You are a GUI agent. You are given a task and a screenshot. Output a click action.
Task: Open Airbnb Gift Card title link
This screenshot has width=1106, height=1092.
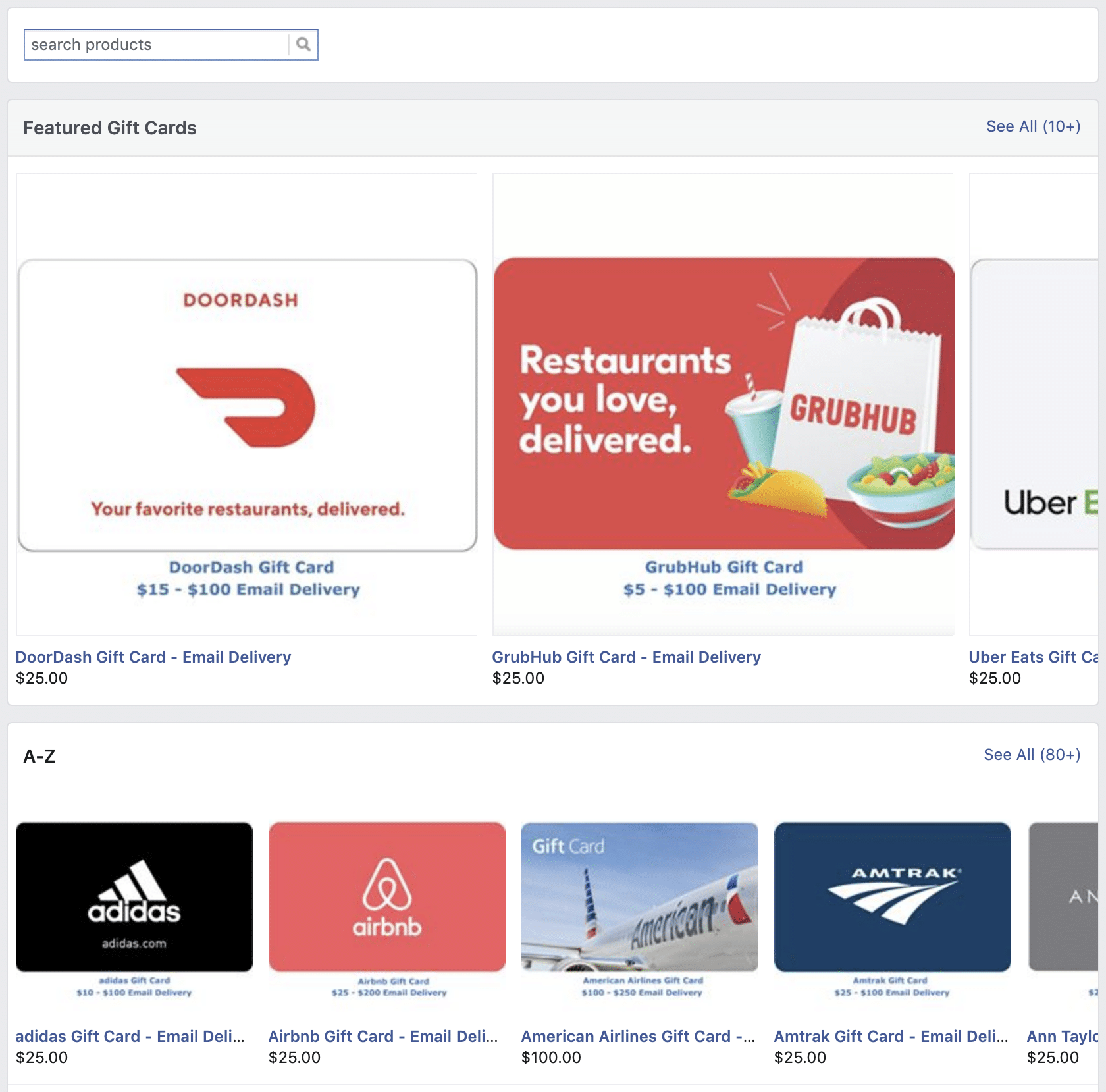383,1036
